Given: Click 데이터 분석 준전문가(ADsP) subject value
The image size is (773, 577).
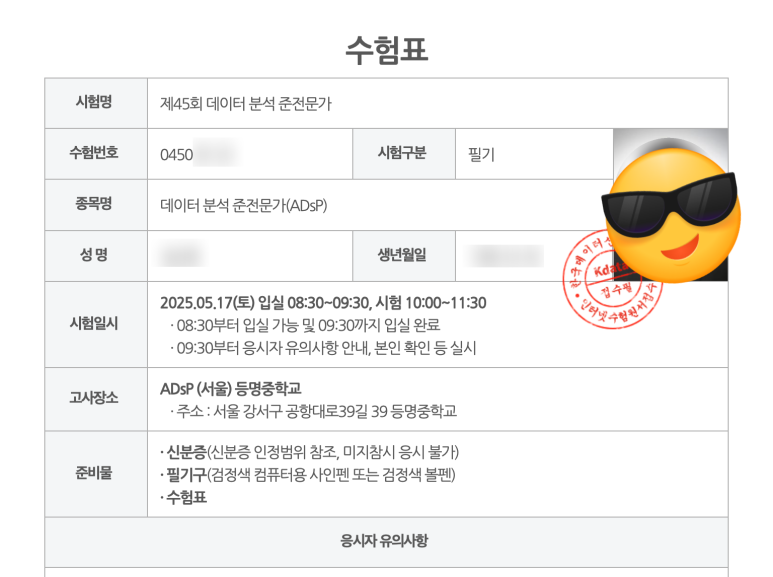Looking at the screenshot, I should pos(244,205).
